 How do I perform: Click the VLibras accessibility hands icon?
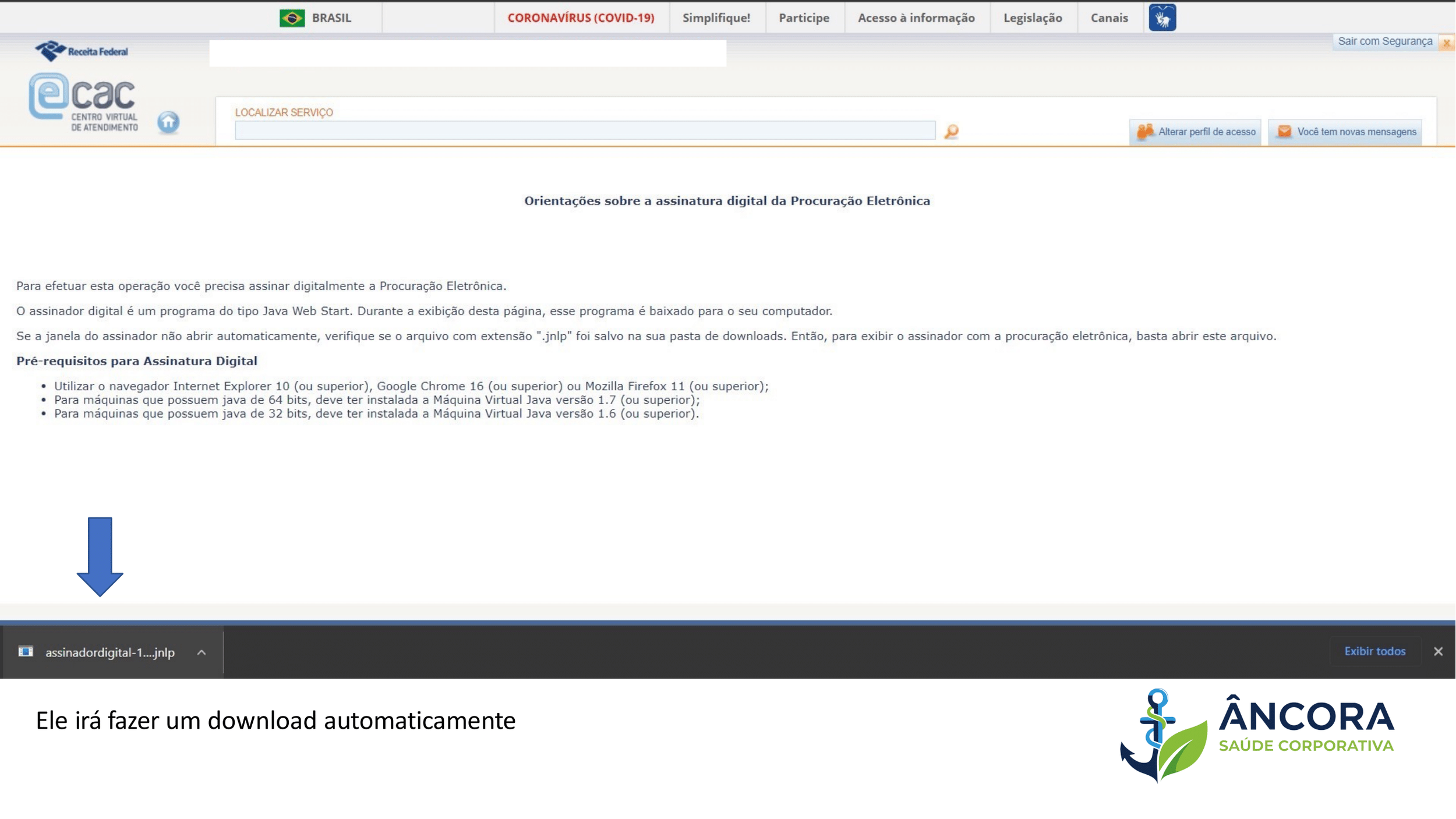click(1162, 17)
